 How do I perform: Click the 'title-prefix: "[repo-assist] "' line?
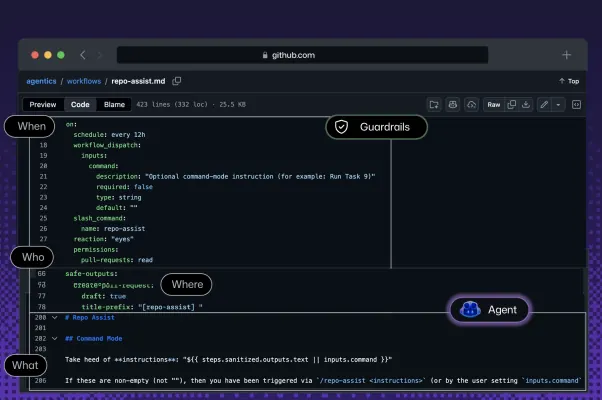pos(142,307)
